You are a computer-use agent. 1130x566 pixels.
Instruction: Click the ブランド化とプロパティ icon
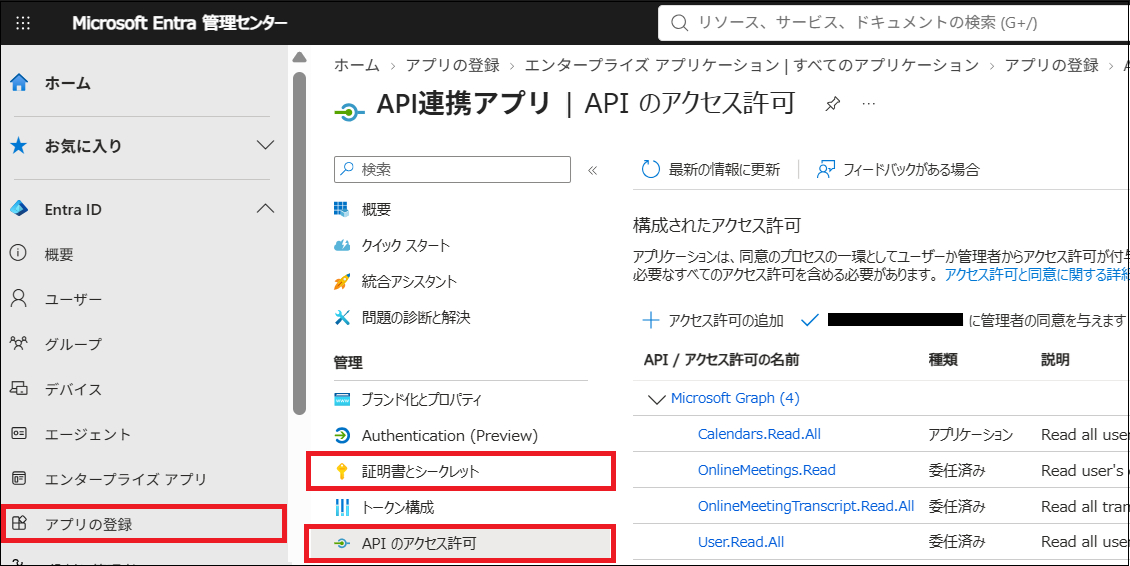pyautogui.click(x=342, y=399)
